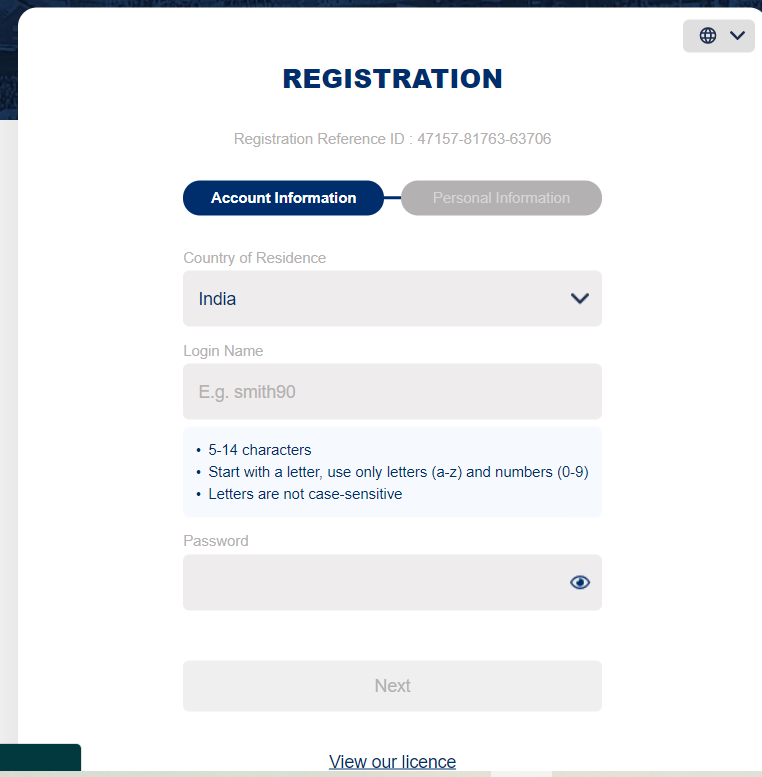
Task: Click the dark green widget at bottom-left
Action: [x=40, y=757]
